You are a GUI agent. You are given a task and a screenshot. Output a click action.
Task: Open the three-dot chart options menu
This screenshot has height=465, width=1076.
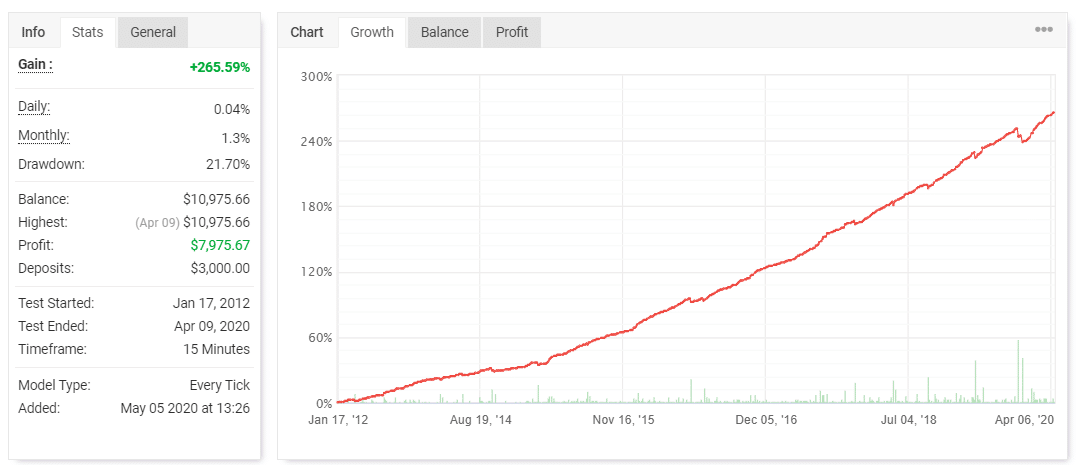(x=1043, y=30)
